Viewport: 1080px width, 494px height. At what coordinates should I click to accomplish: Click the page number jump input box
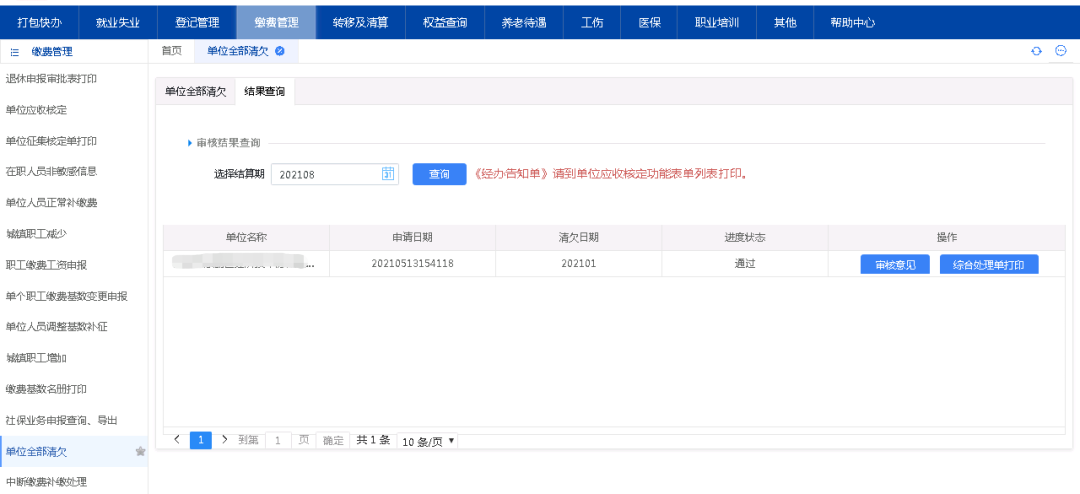tap(277, 440)
